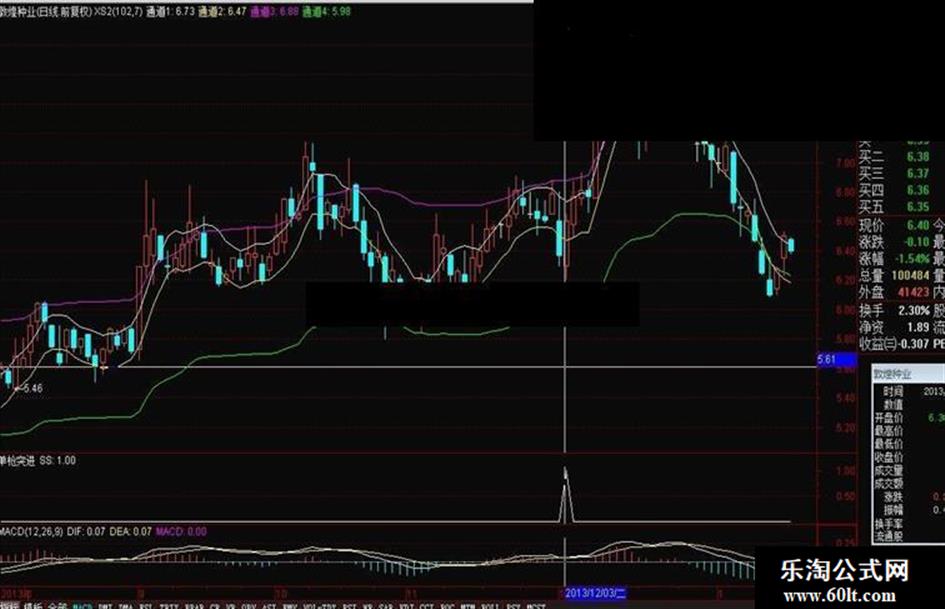
Task: Select the MACD indicator tab at bottom
Action: click(82, 605)
